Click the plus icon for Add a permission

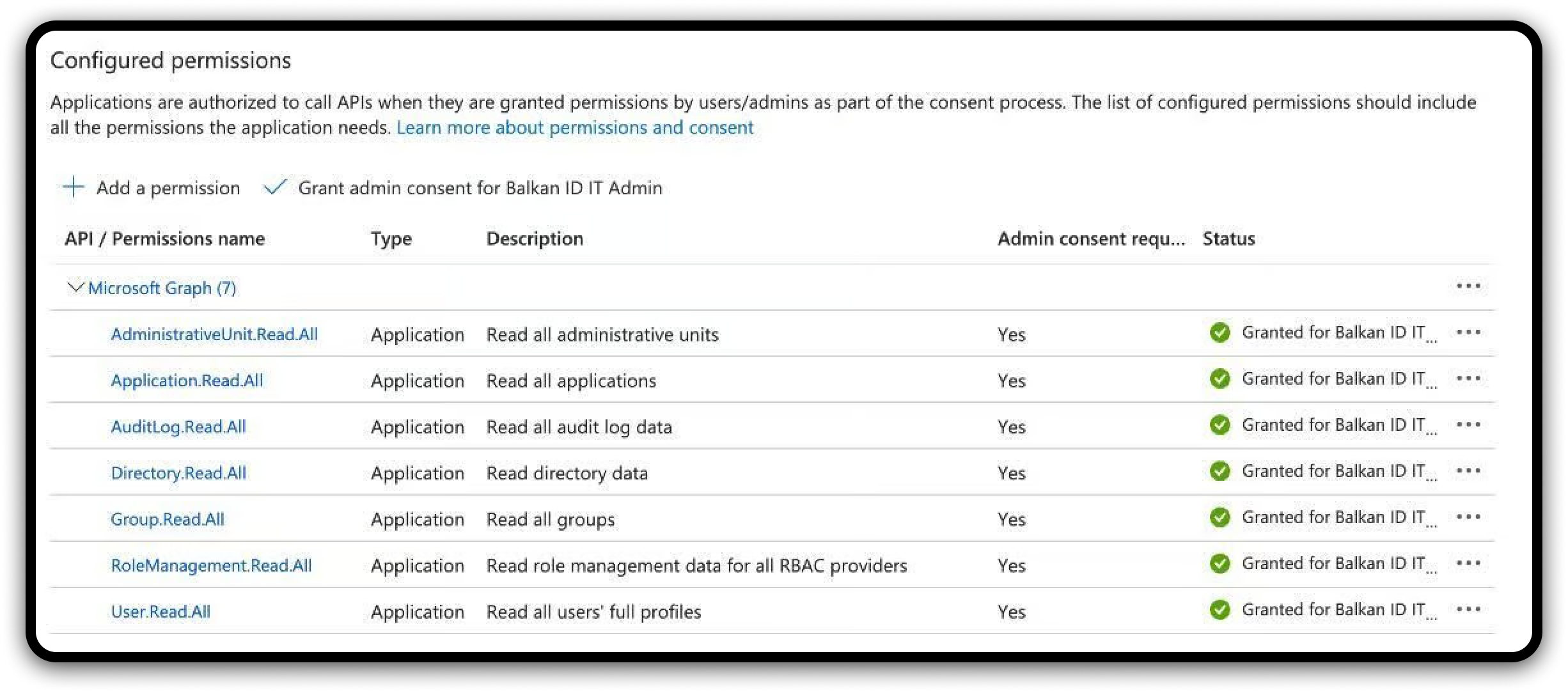coord(74,187)
